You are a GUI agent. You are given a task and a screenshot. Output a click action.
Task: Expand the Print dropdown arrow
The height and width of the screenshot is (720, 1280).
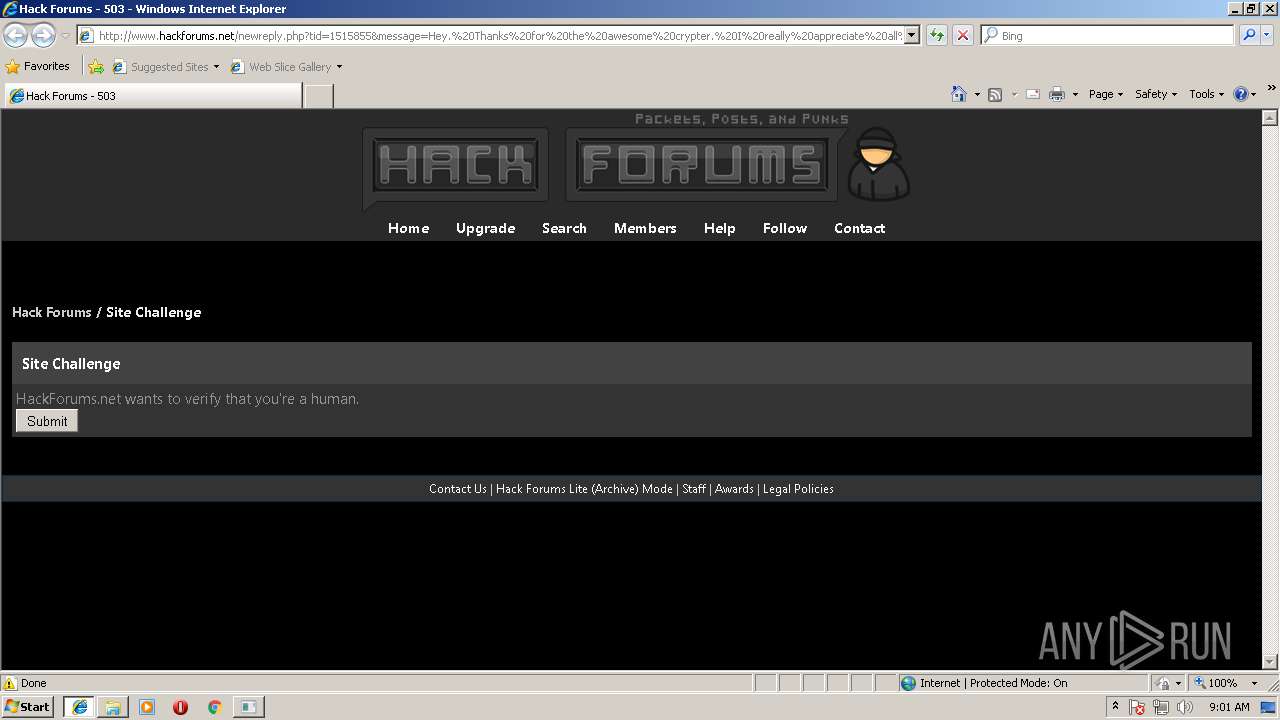click(x=1075, y=94)
